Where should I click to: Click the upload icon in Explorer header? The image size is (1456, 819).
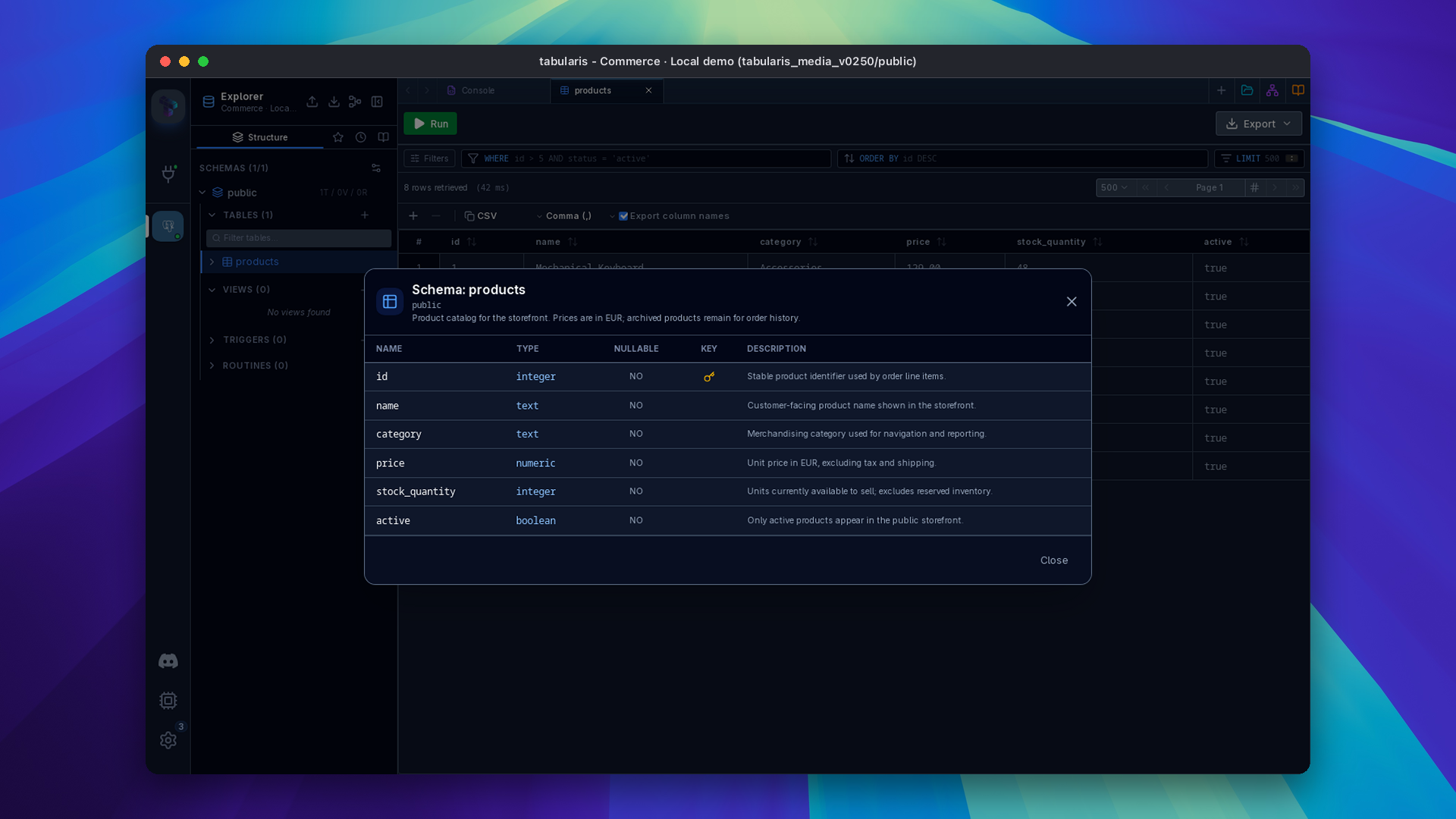[312, 102]
